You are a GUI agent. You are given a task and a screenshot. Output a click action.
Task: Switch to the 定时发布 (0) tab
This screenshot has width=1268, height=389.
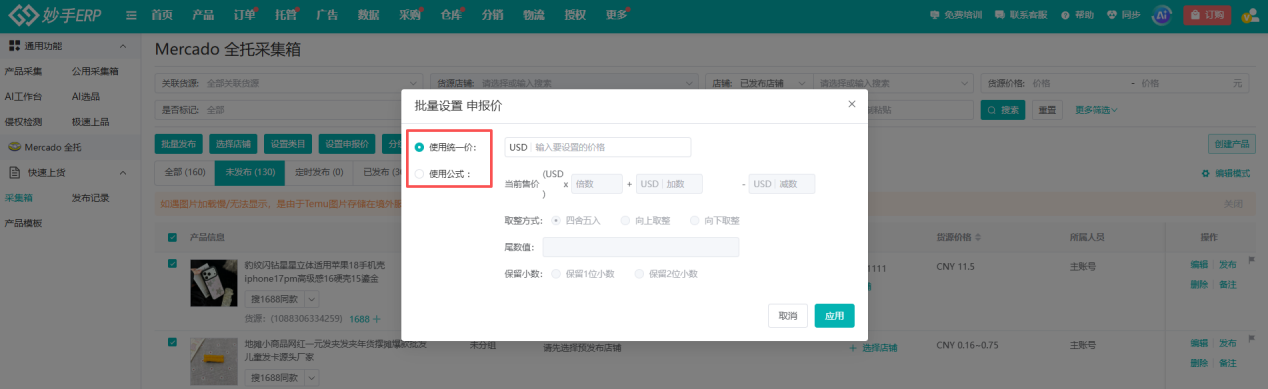click(x=319, y=172)
